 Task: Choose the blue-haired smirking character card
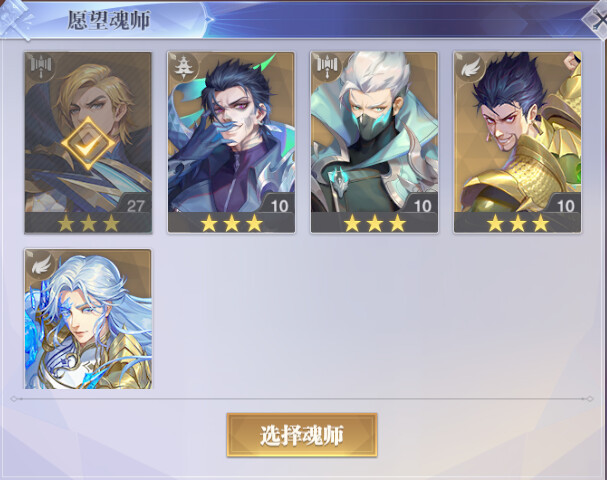pos(231,143)
